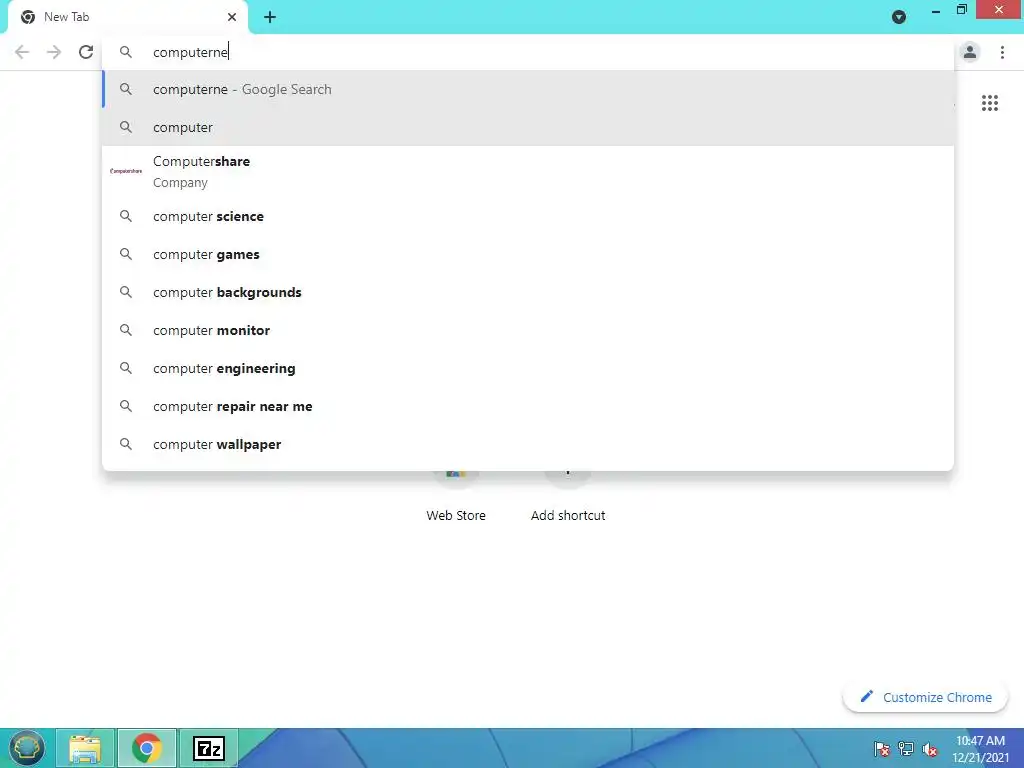Click the taskbar clock showing 10:47 AM

click(x=980, y=749)
